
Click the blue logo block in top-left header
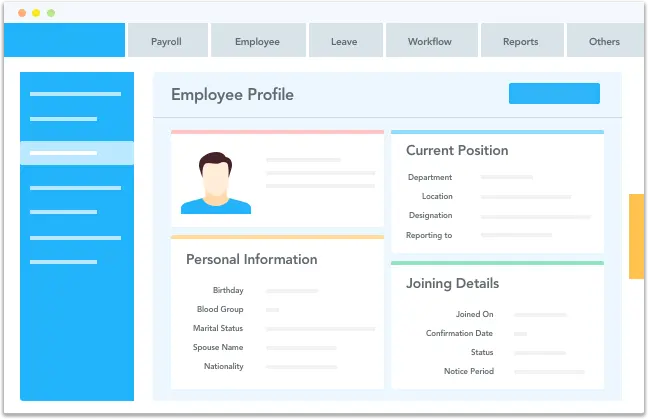tap(72, 41)
